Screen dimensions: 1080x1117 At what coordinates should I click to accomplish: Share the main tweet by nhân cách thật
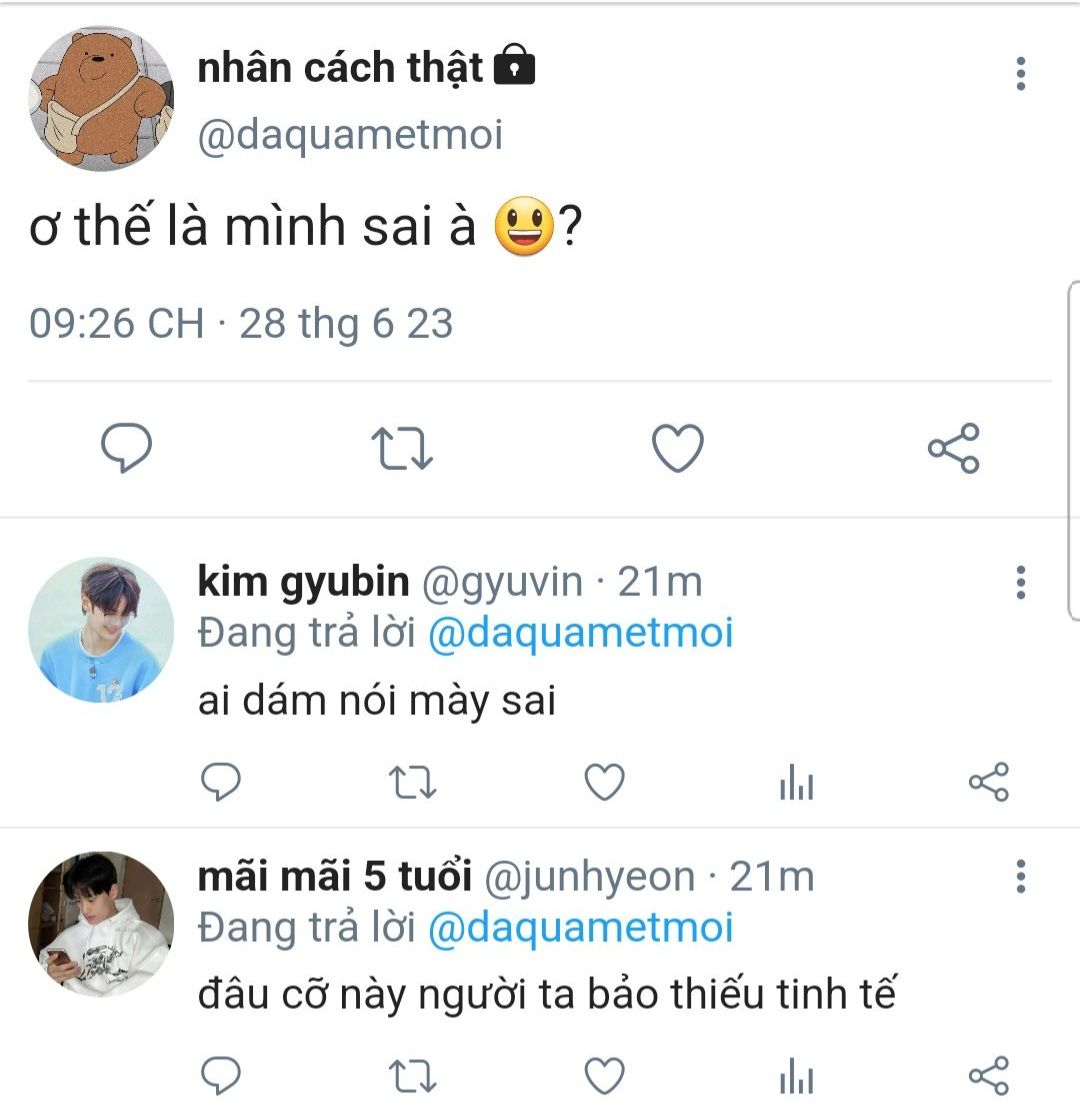coord(954,448)
